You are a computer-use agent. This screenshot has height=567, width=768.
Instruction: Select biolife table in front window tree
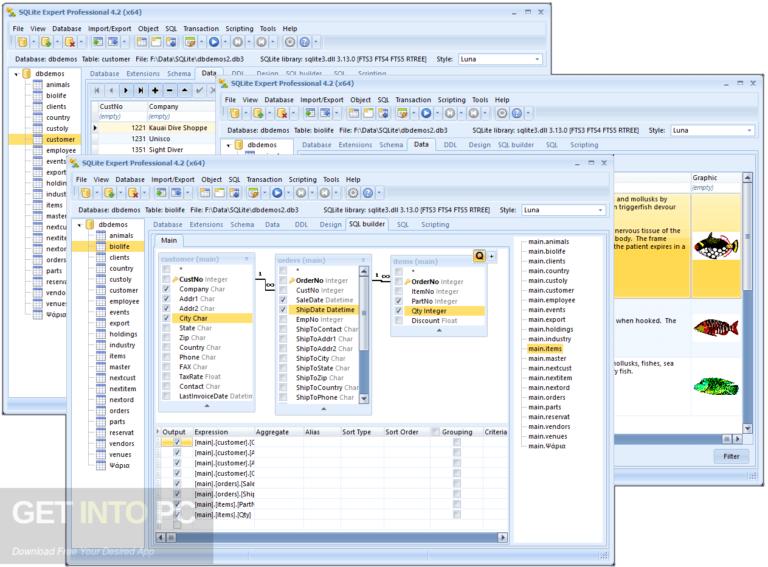click(x=120, y=246)
